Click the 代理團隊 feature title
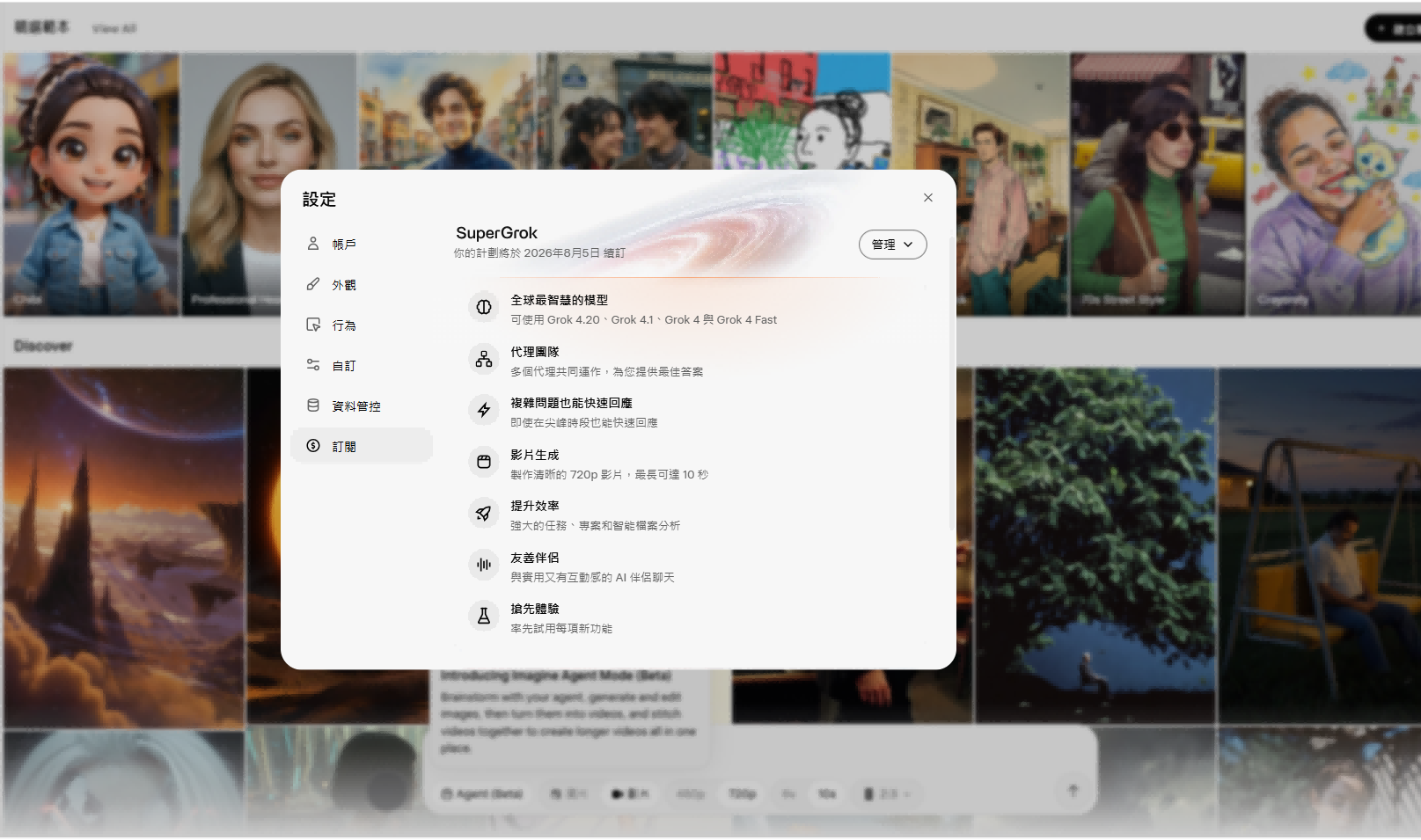This screenshot has height=840, width=1421. 535,352
